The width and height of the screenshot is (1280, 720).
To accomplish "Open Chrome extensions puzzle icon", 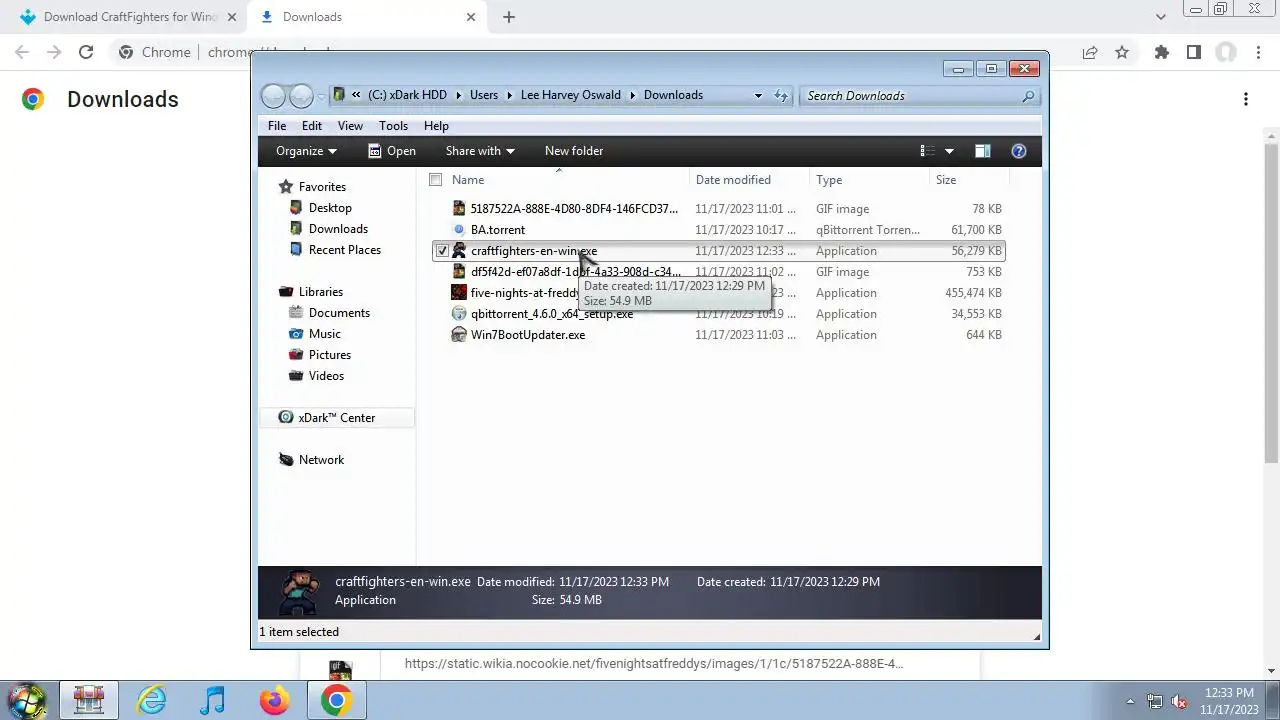I will (1161, 52).
